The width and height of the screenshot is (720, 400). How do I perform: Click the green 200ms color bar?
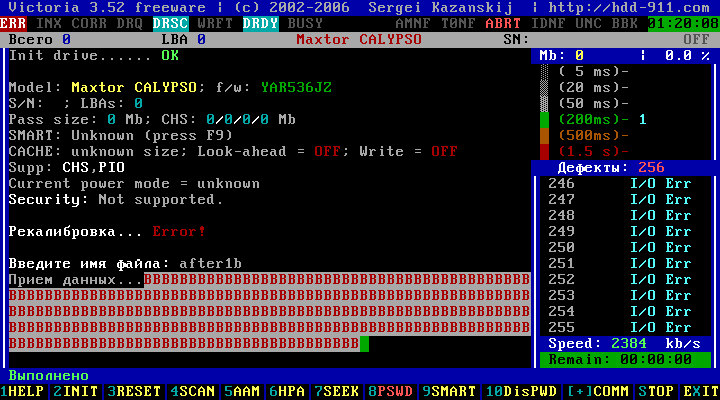544,119
